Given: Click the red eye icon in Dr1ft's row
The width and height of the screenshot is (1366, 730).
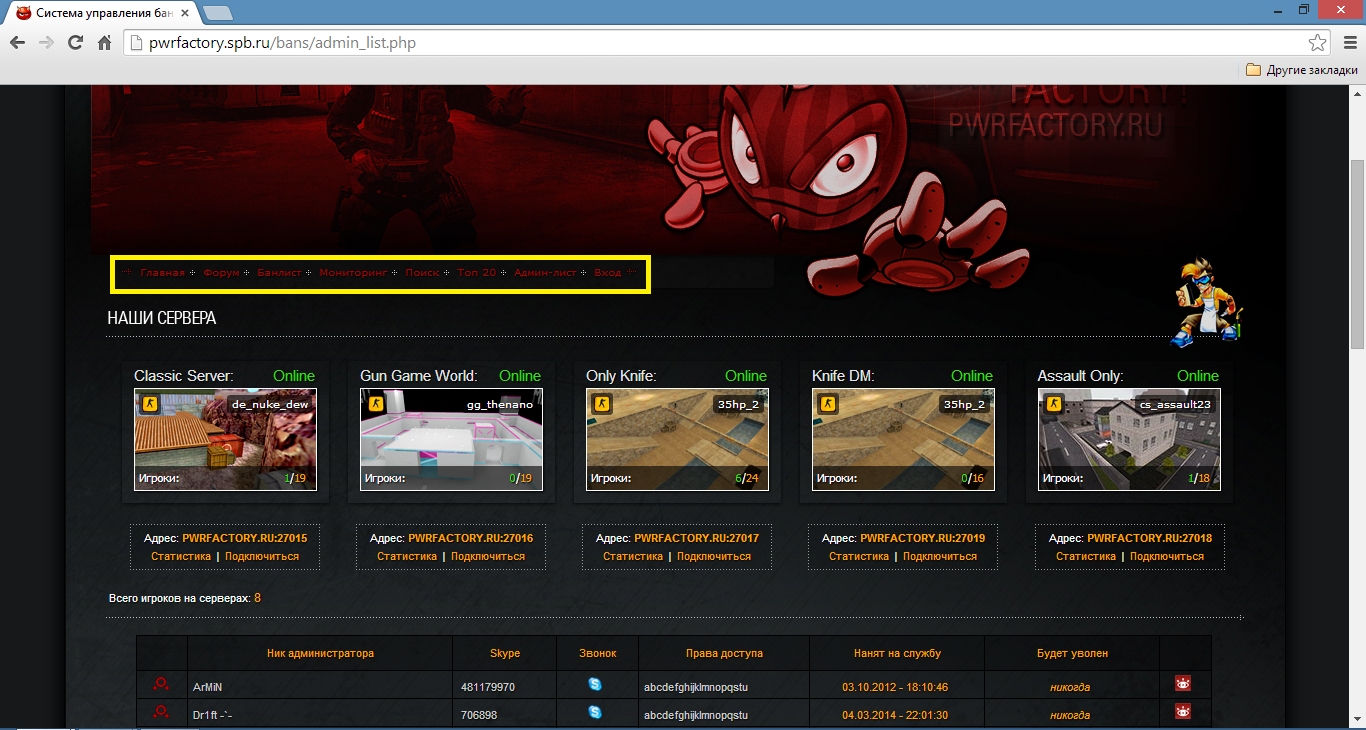Looking at the screenshot, I should tap(1184, 712).
